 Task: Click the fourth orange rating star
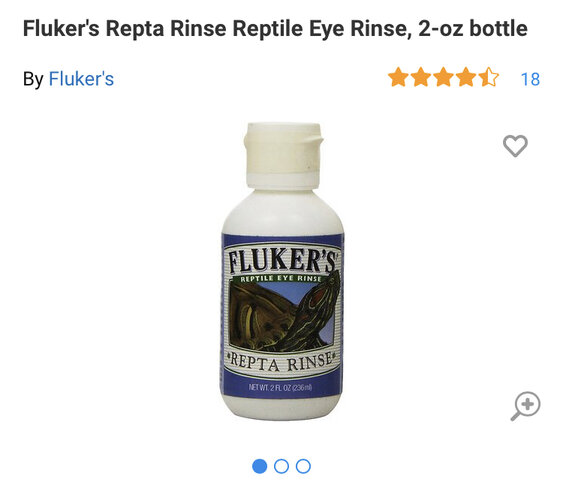(466, 77)
